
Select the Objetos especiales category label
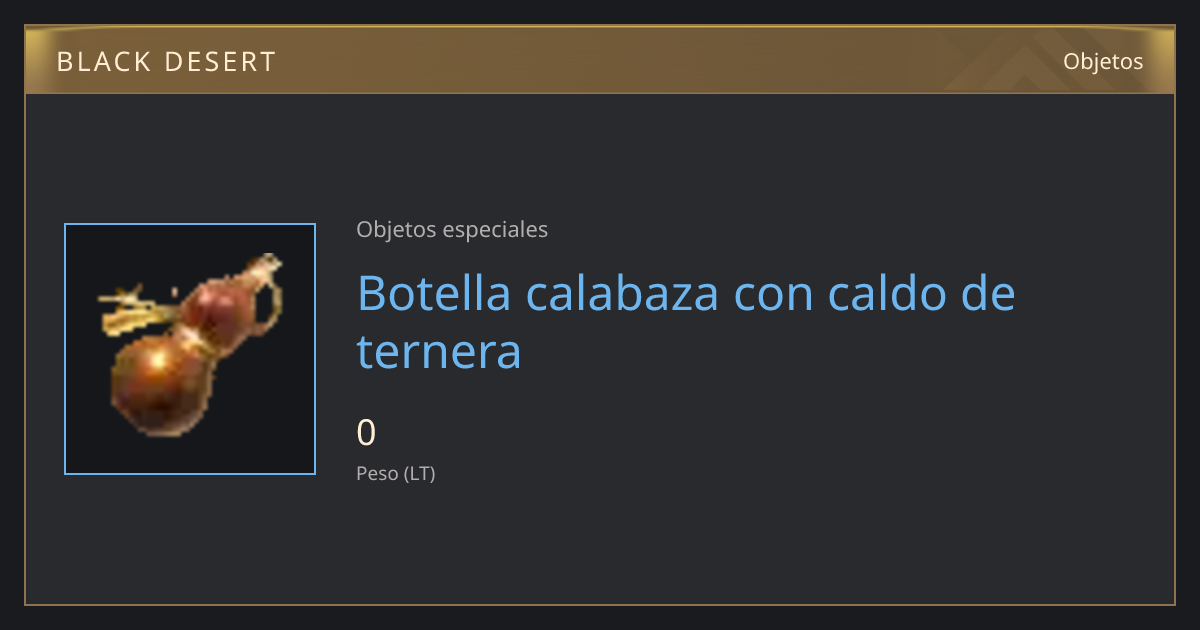tap(452, 229)
